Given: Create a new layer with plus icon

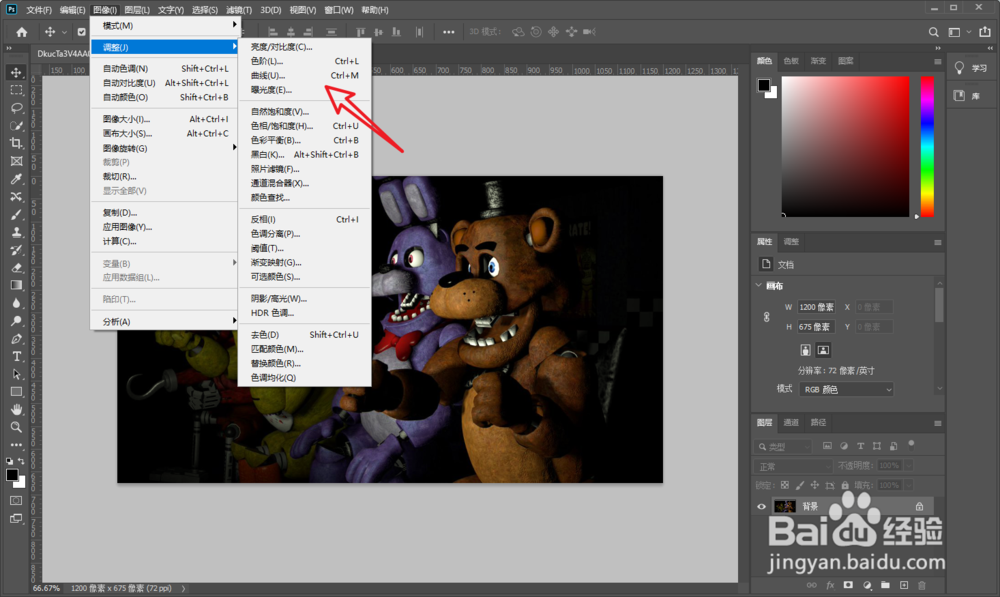Looking at the screenshot, I should [904, 585].
